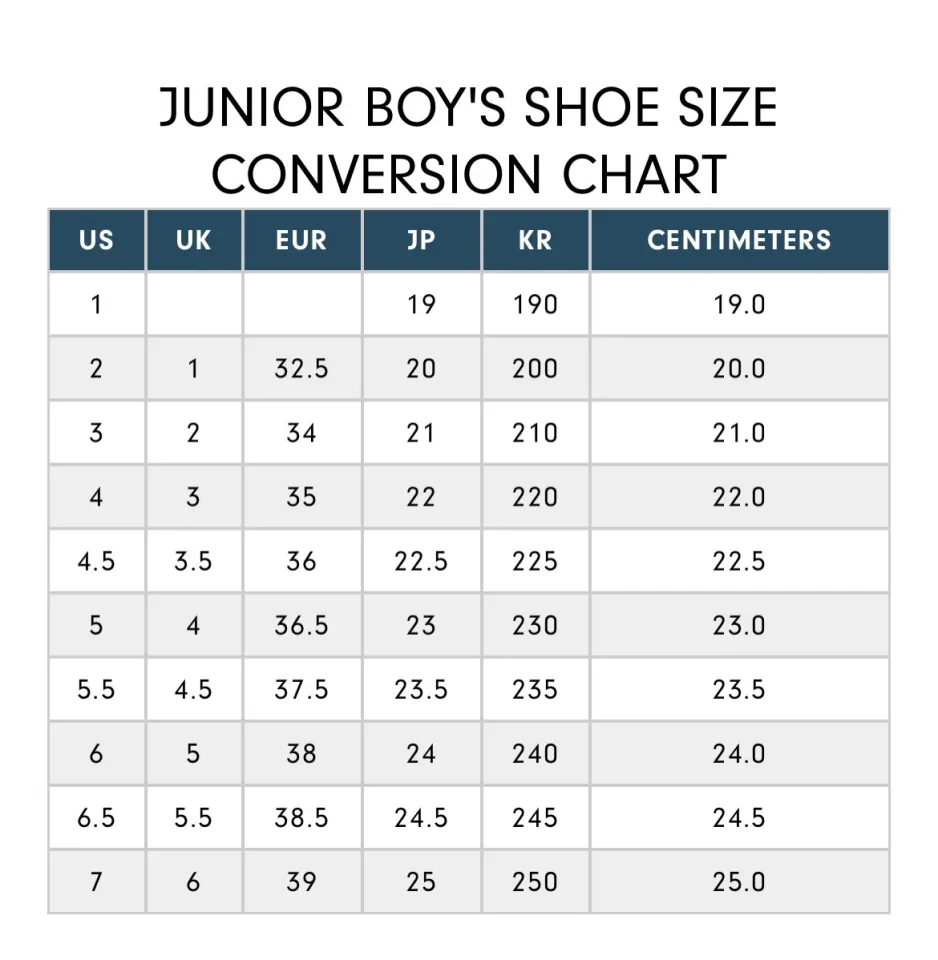The height and width of the screenshot is (960, 938).
Task: Select the EUR 37.5 cell
Action: [301, 690]
